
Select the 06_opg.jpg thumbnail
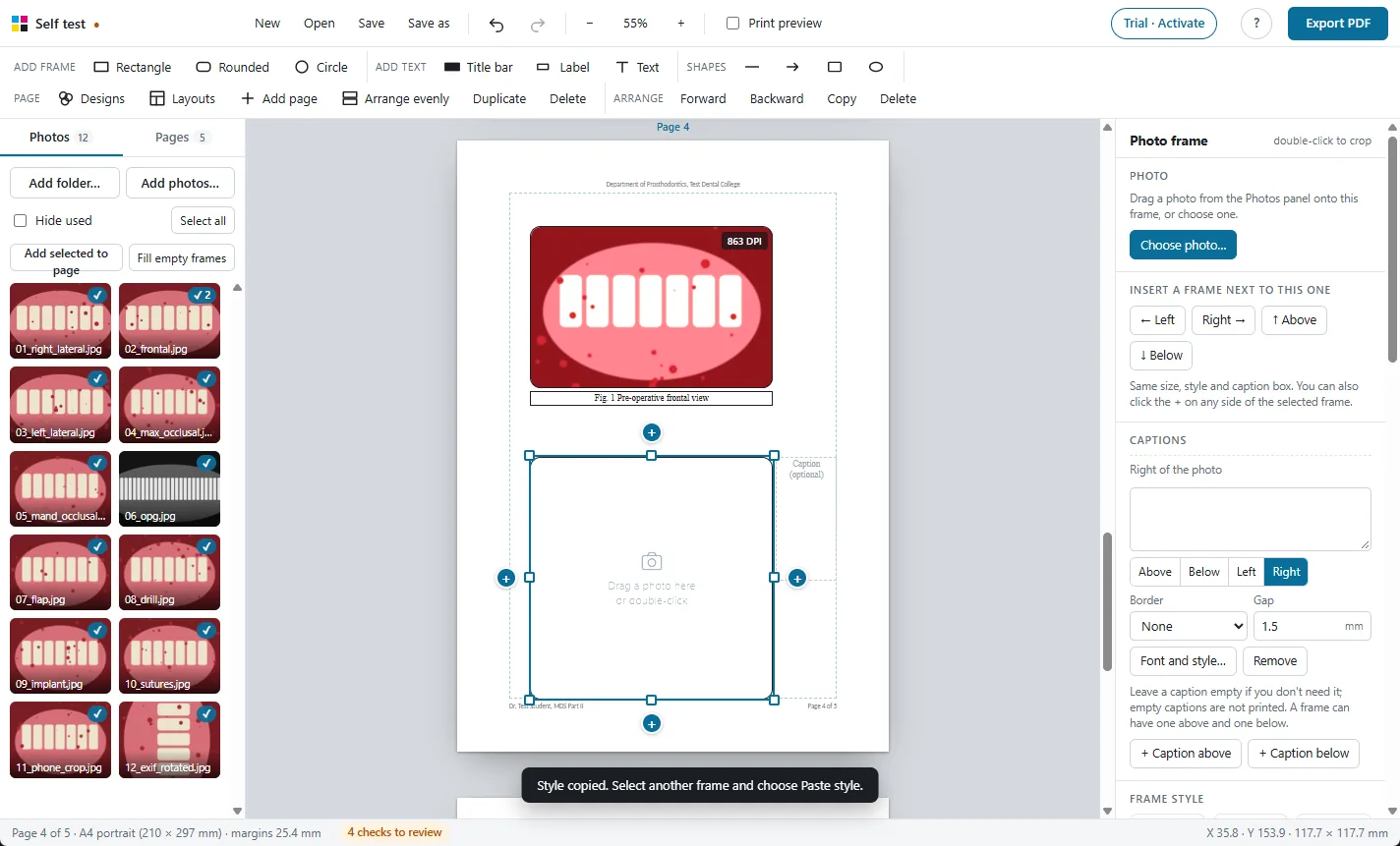click(169, 488)
